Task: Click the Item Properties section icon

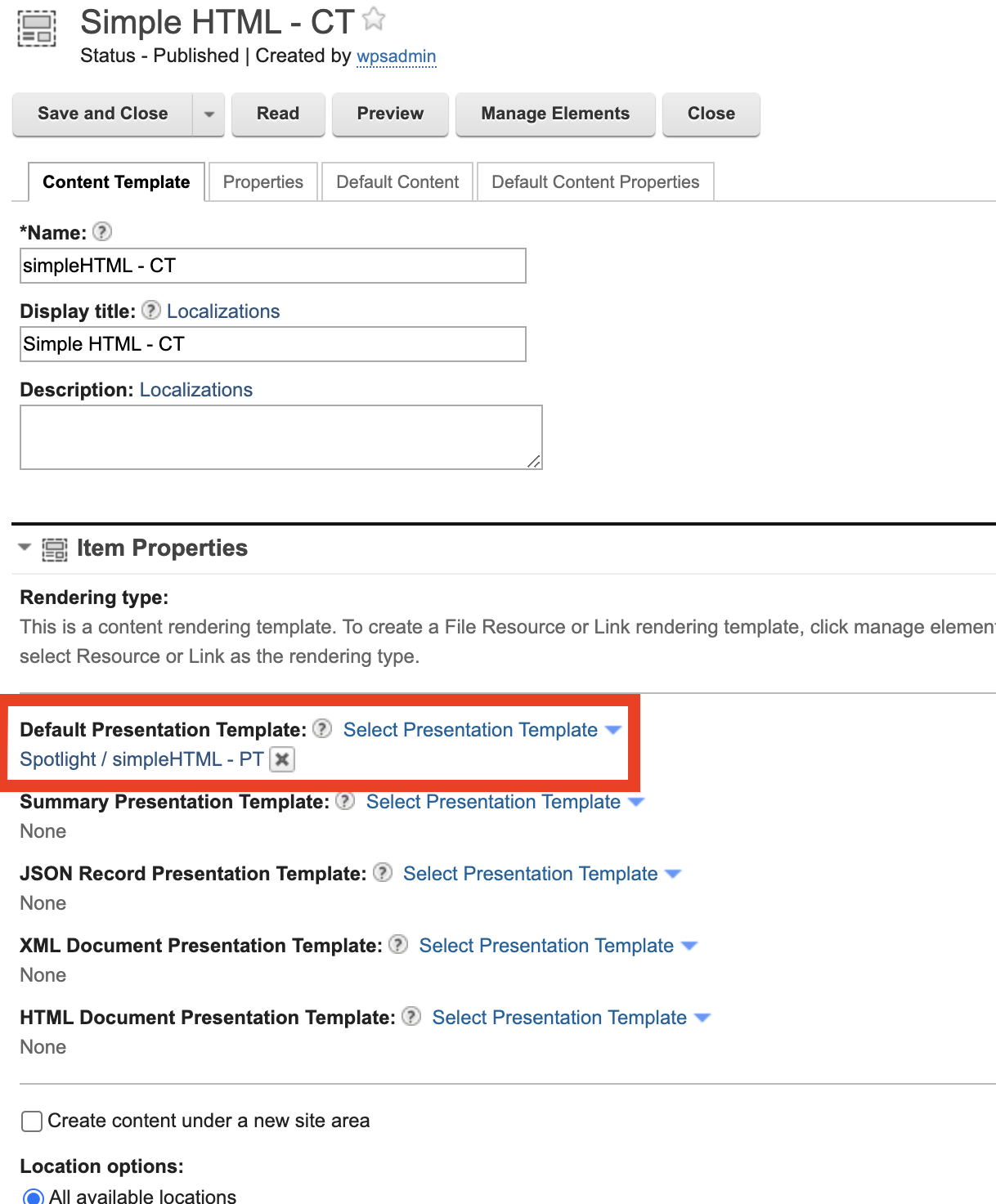Action: pyautogui.click(x=54, y=548)
